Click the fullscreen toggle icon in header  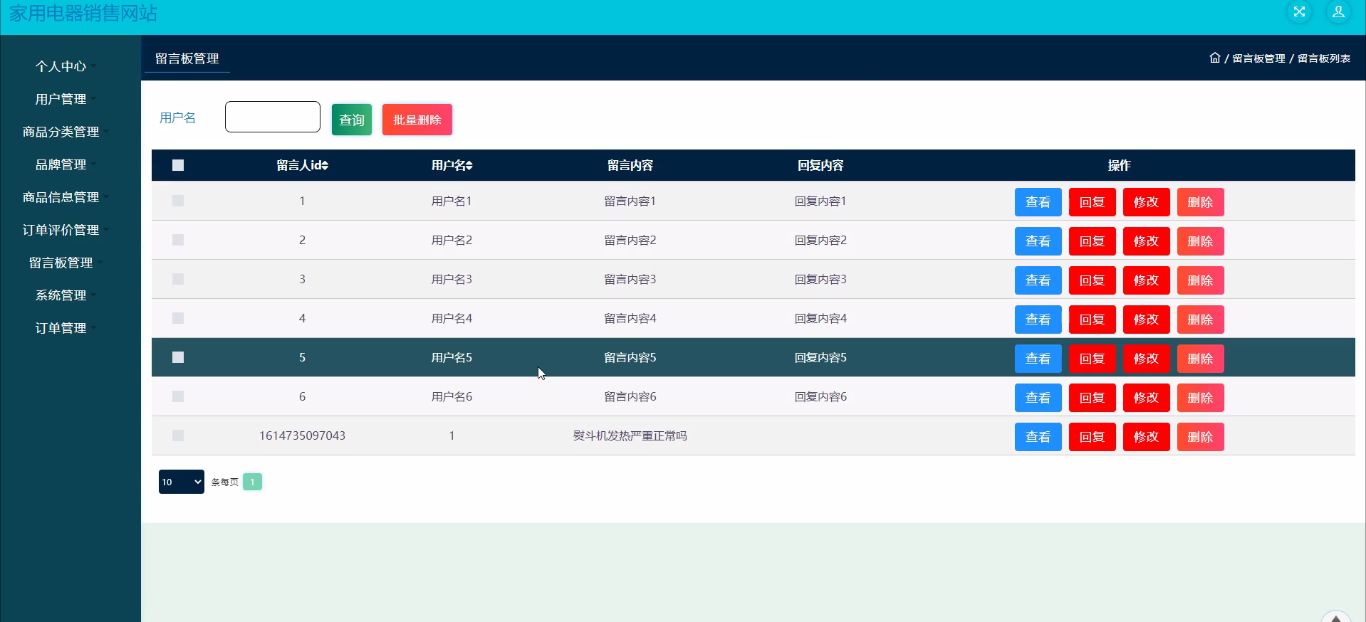pyautogui.click(x=1299, y=12)
